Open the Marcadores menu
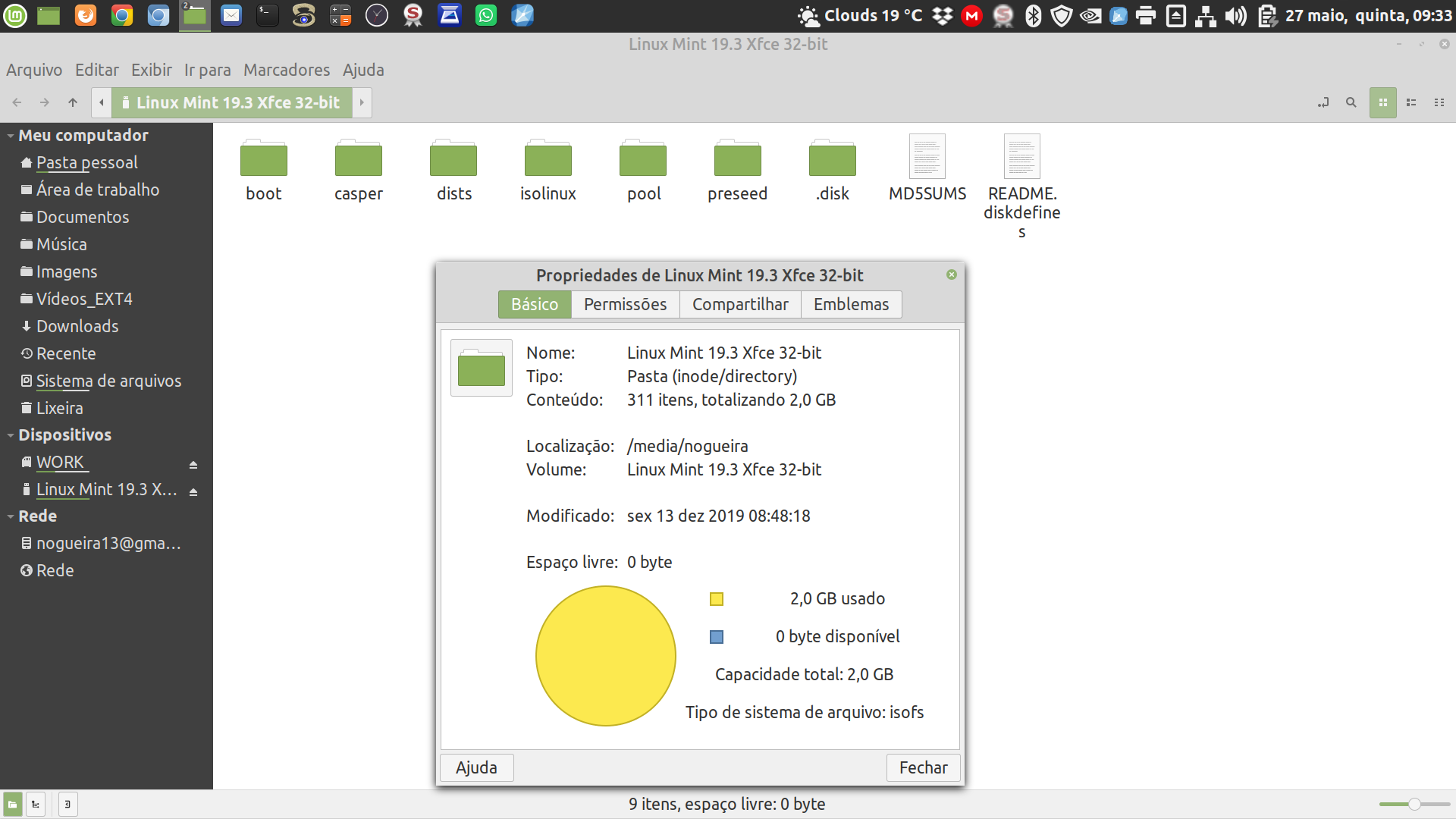Image resolution: width=1456 pixels, height=819 pixels. coord(287,70)
